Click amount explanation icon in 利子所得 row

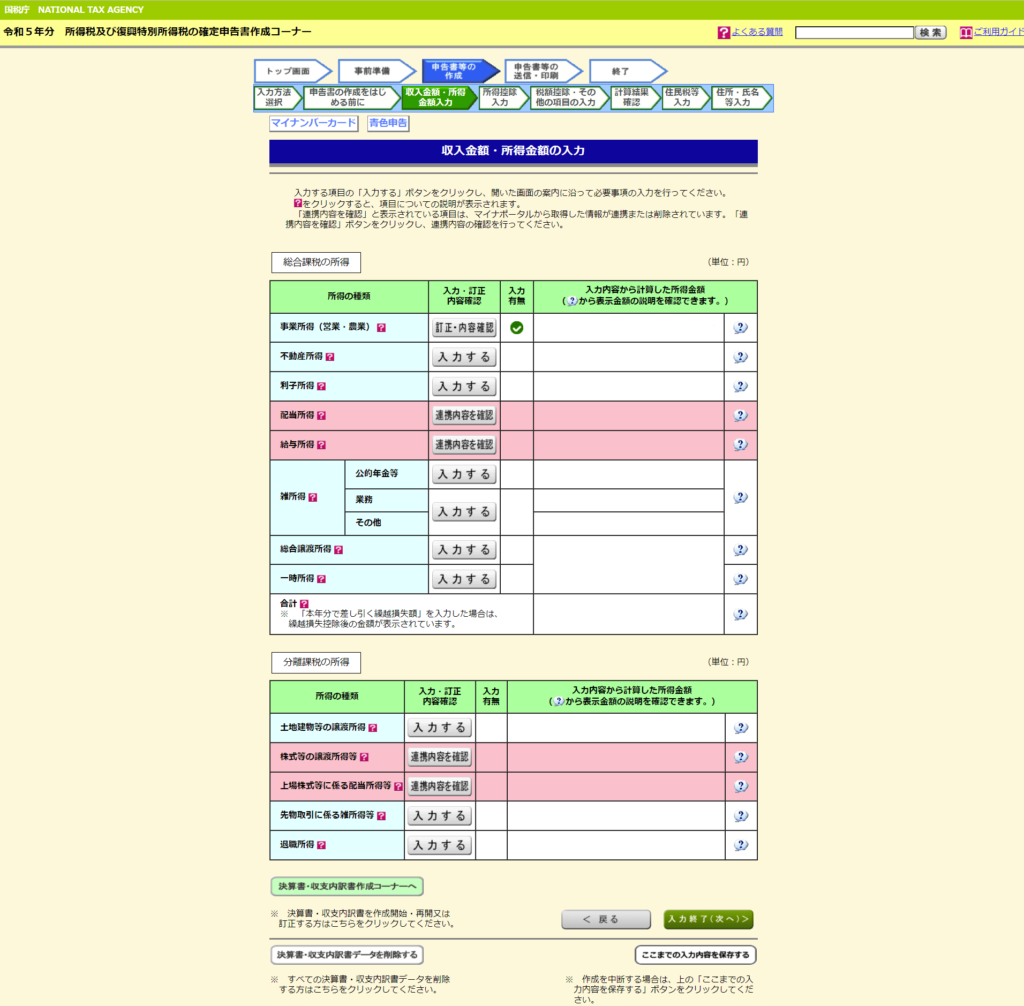[x=740, y=387]
